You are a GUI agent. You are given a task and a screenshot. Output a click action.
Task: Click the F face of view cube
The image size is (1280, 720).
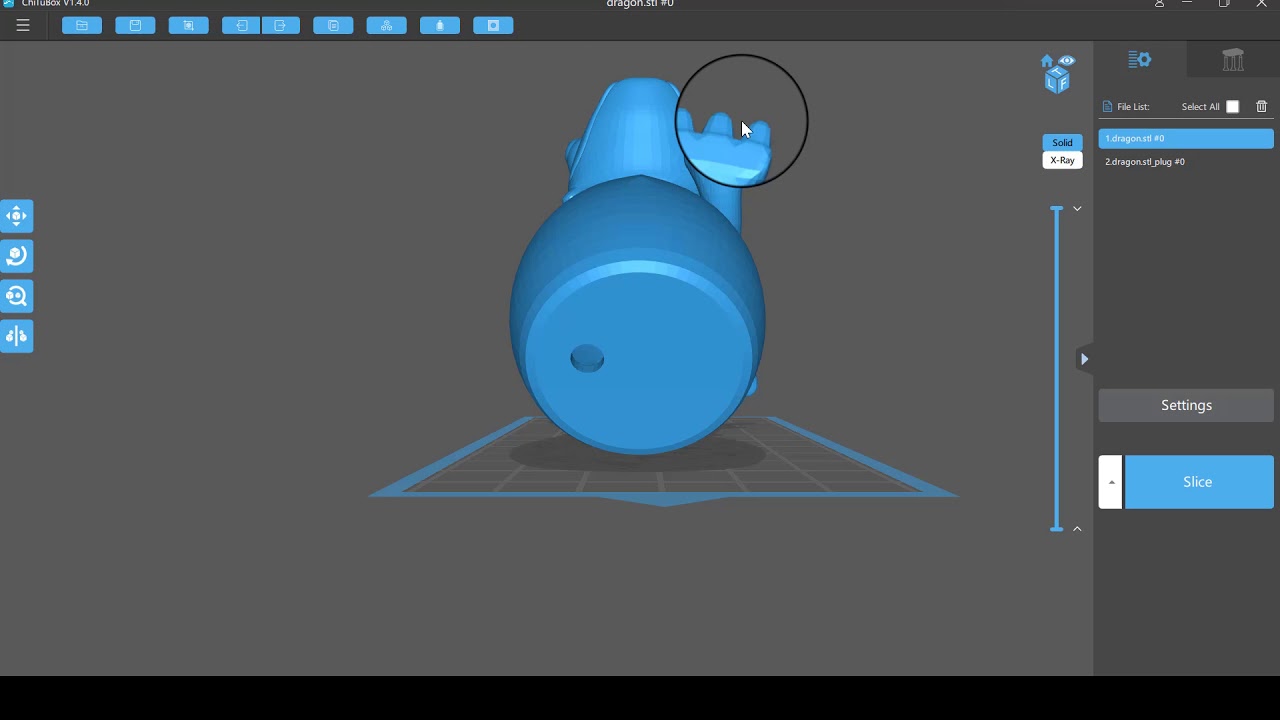1063,83
